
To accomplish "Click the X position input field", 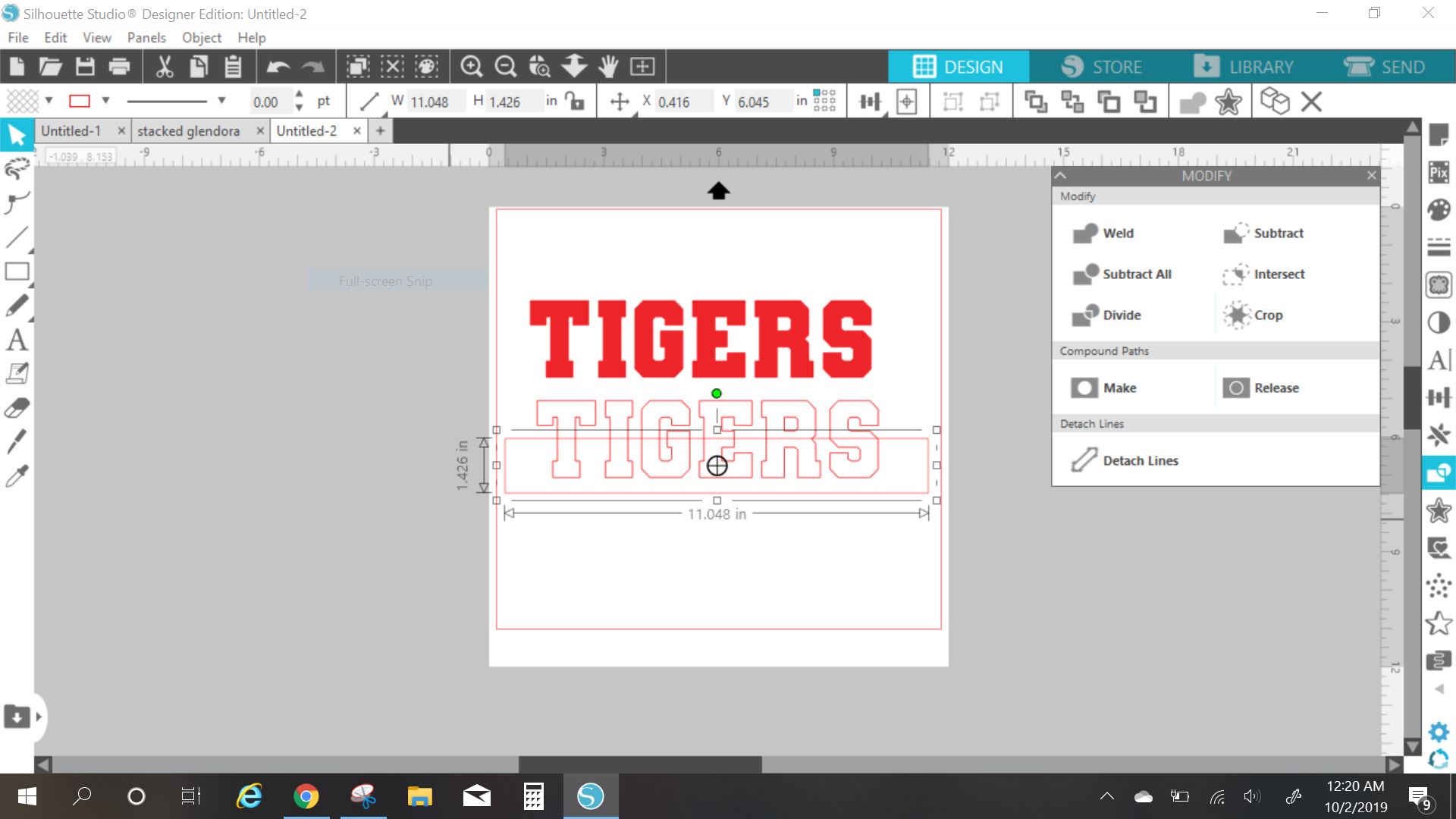I will click(684, 102).
